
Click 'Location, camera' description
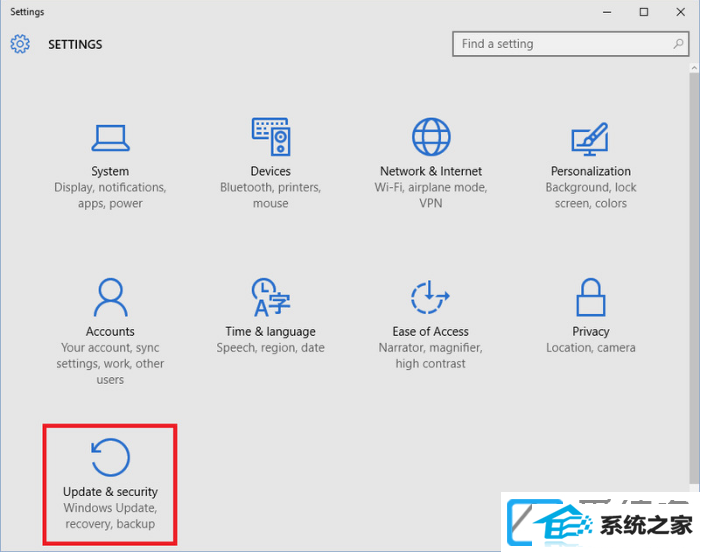[x=591, y=348]
